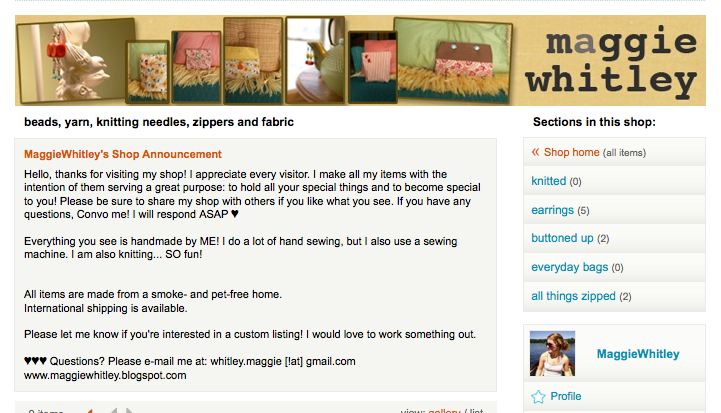Browse the buttoned up section
Image resolution: width=721 pixels, height=413 pixels.
(x=562, y=238)
